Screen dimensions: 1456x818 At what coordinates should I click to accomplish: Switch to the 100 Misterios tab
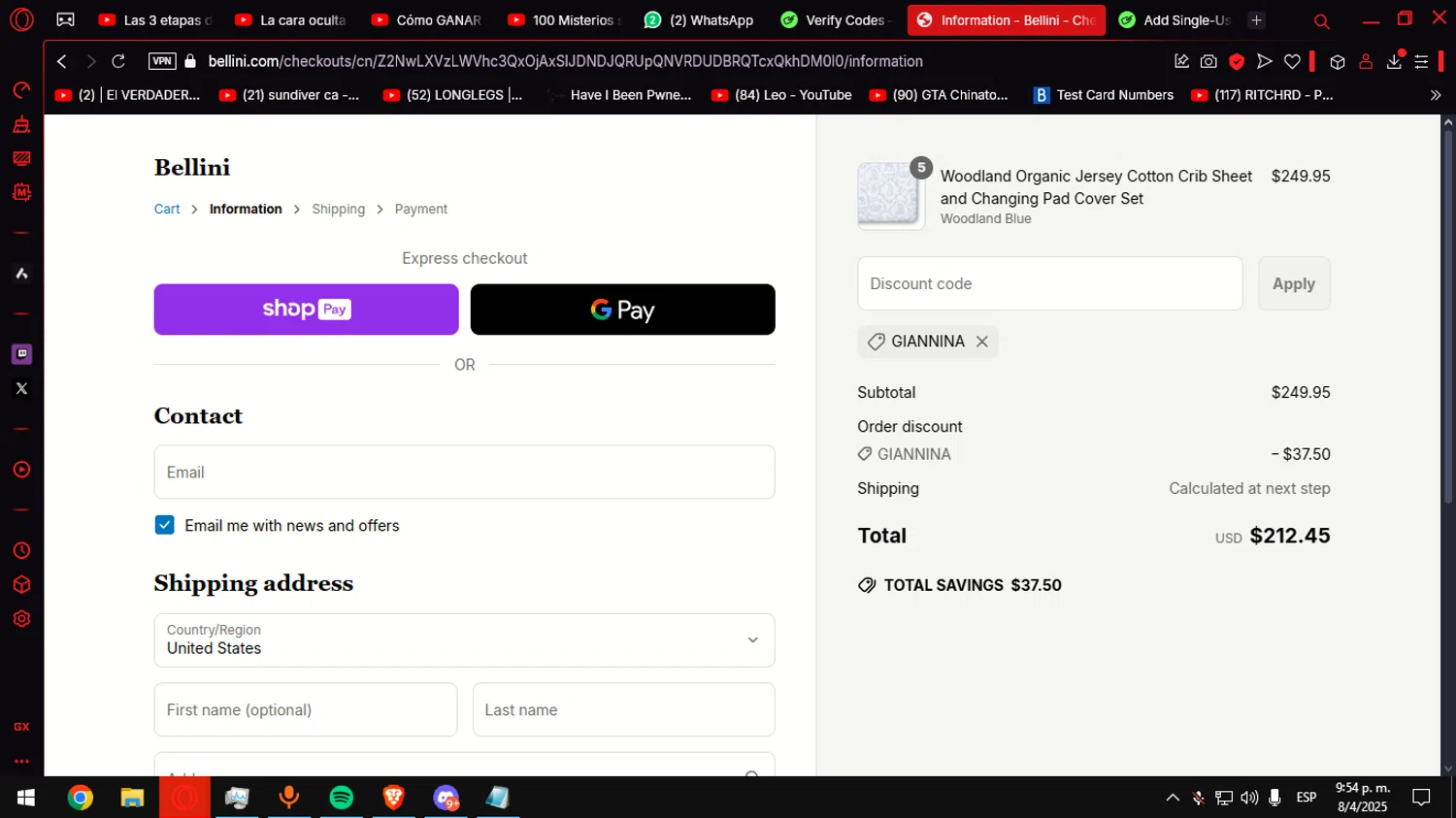[x=564, y=20]
